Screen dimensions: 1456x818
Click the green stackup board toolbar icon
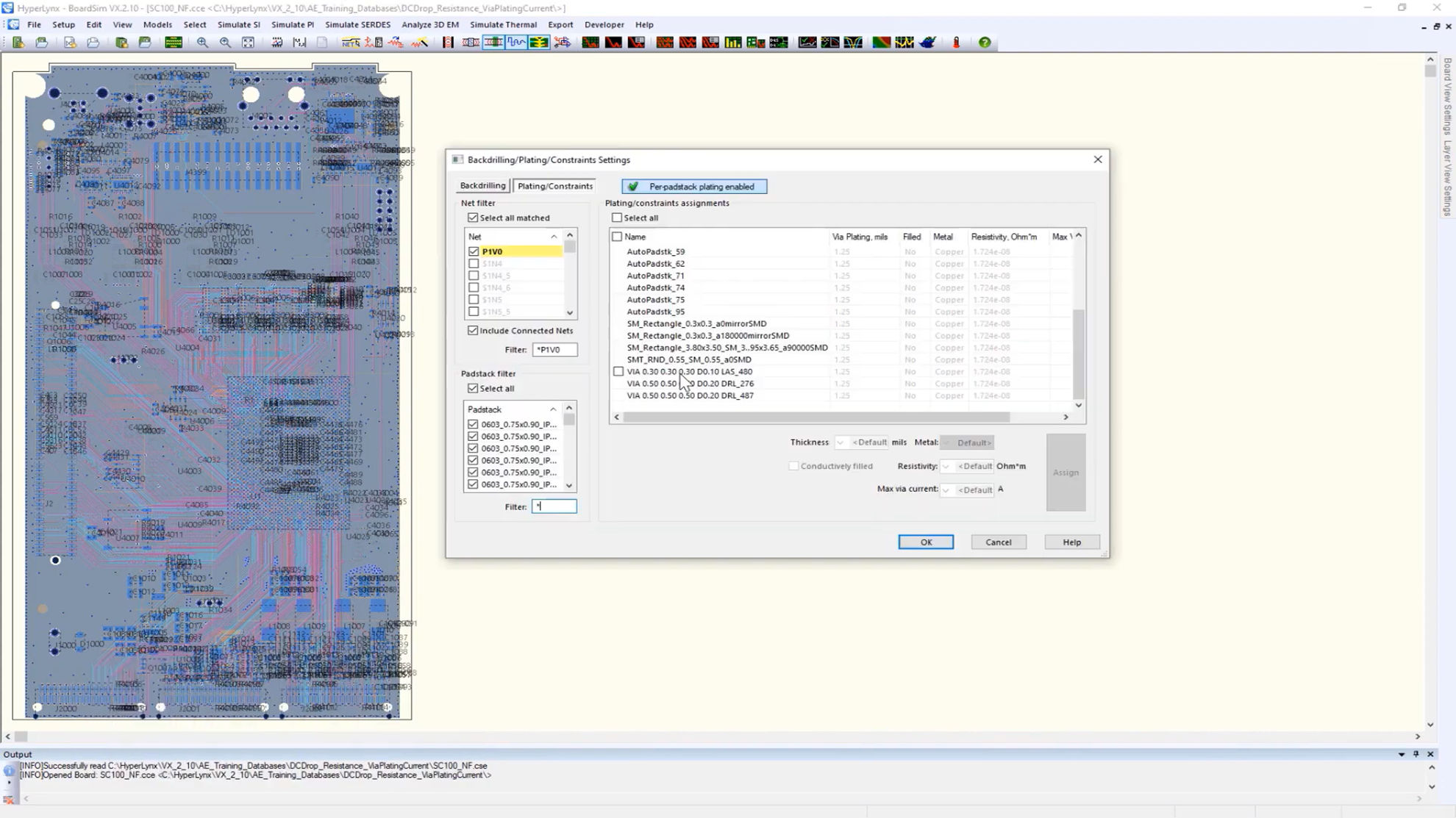click(174, 43)
